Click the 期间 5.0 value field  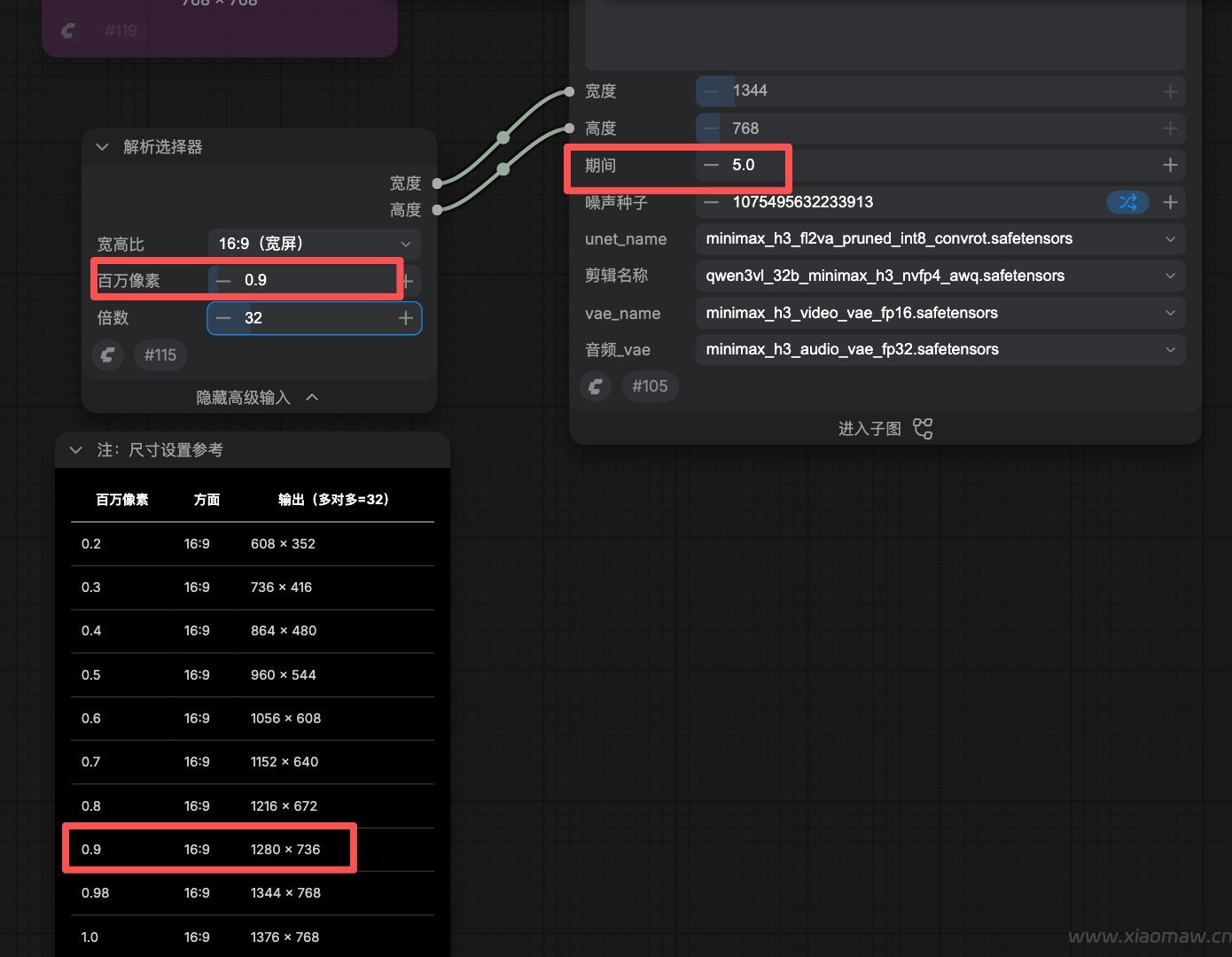(x=940, y=165)
